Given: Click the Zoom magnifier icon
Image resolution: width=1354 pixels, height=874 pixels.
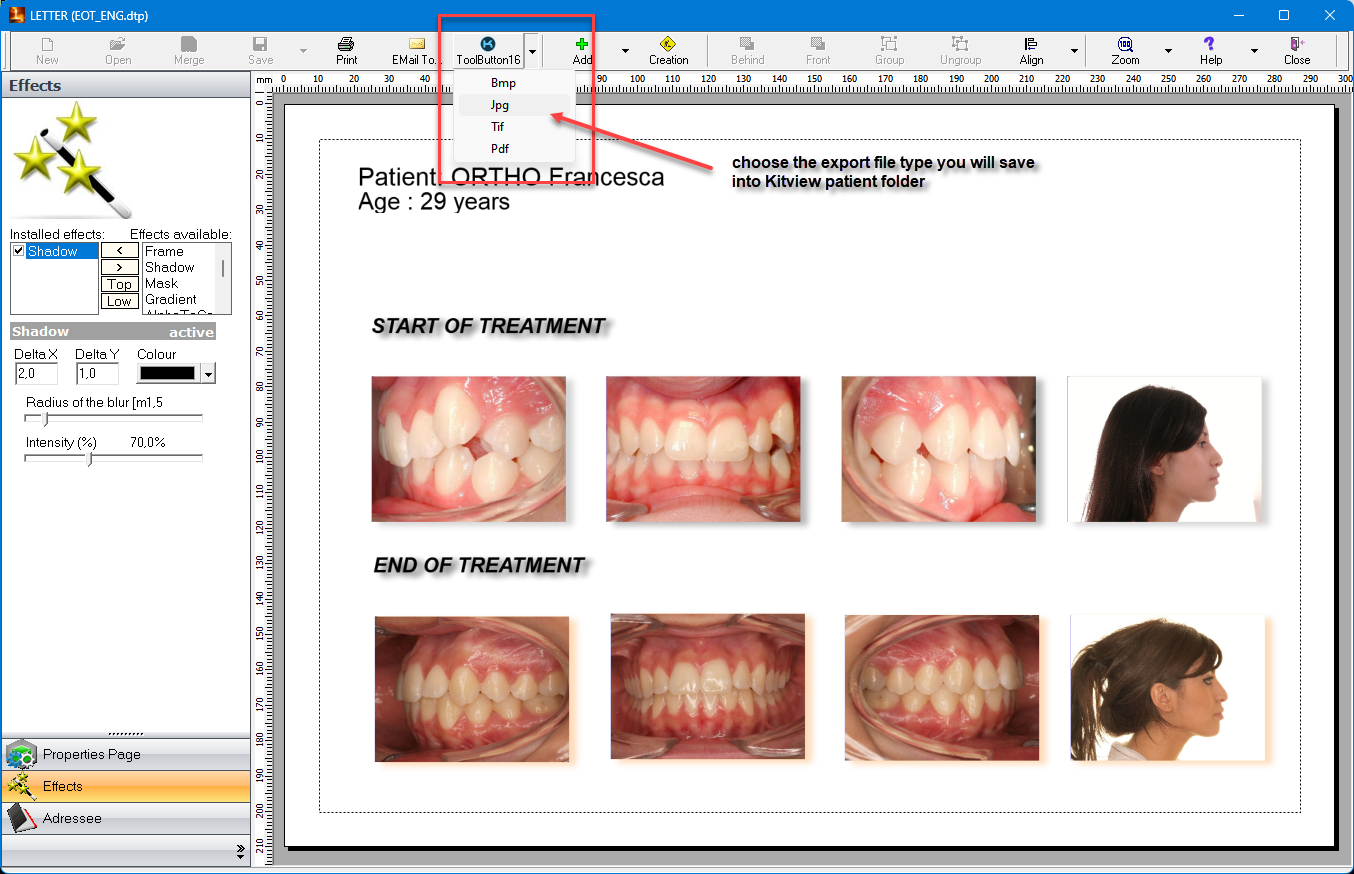Looking at the screenshot, I should tap(1125, 44).
